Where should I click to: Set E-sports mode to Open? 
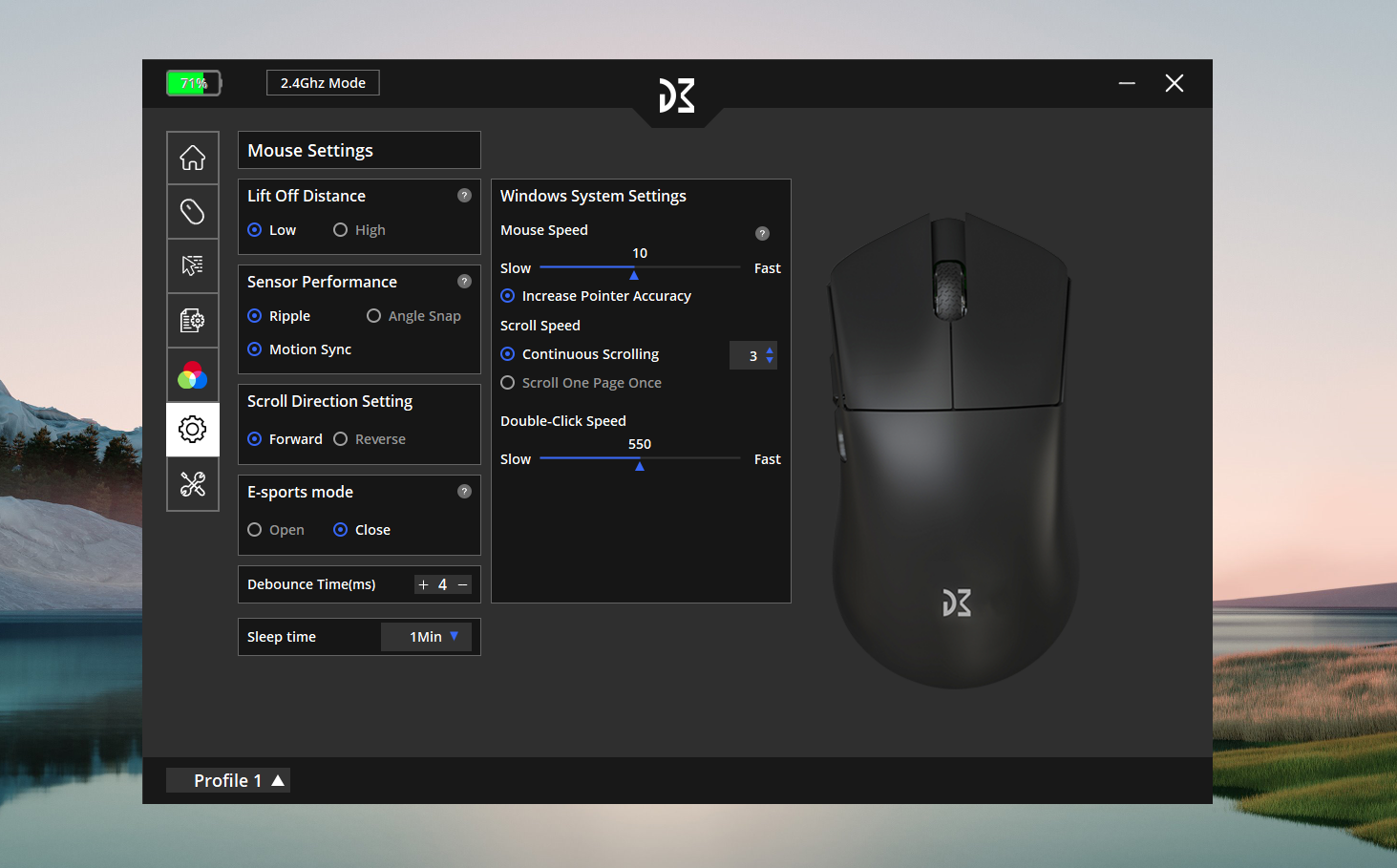(255, 530)
